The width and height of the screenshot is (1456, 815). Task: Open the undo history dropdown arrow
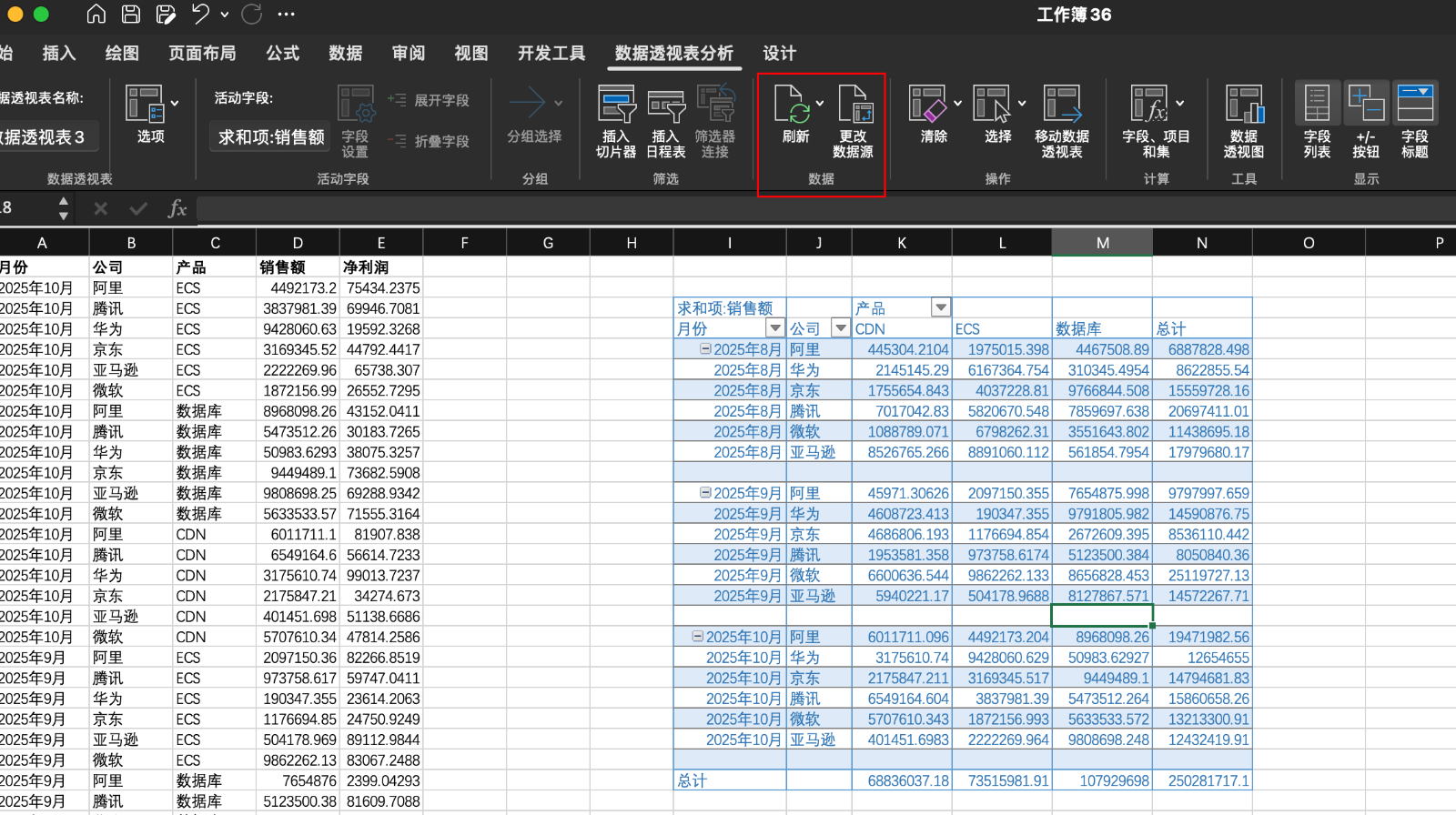coord(225,15)
